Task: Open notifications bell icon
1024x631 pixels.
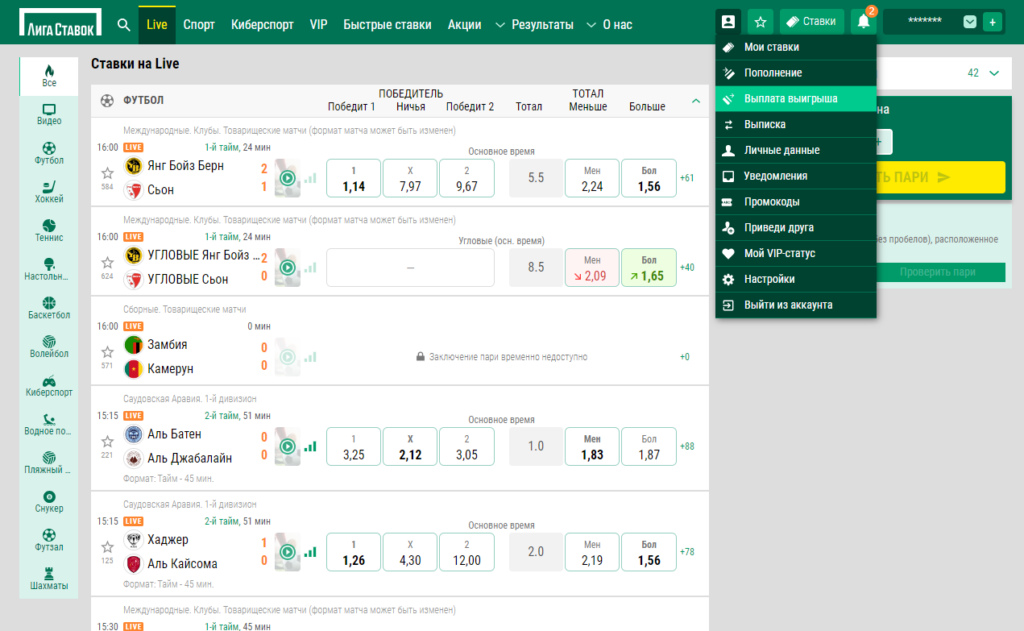Action: pos(863,22)
